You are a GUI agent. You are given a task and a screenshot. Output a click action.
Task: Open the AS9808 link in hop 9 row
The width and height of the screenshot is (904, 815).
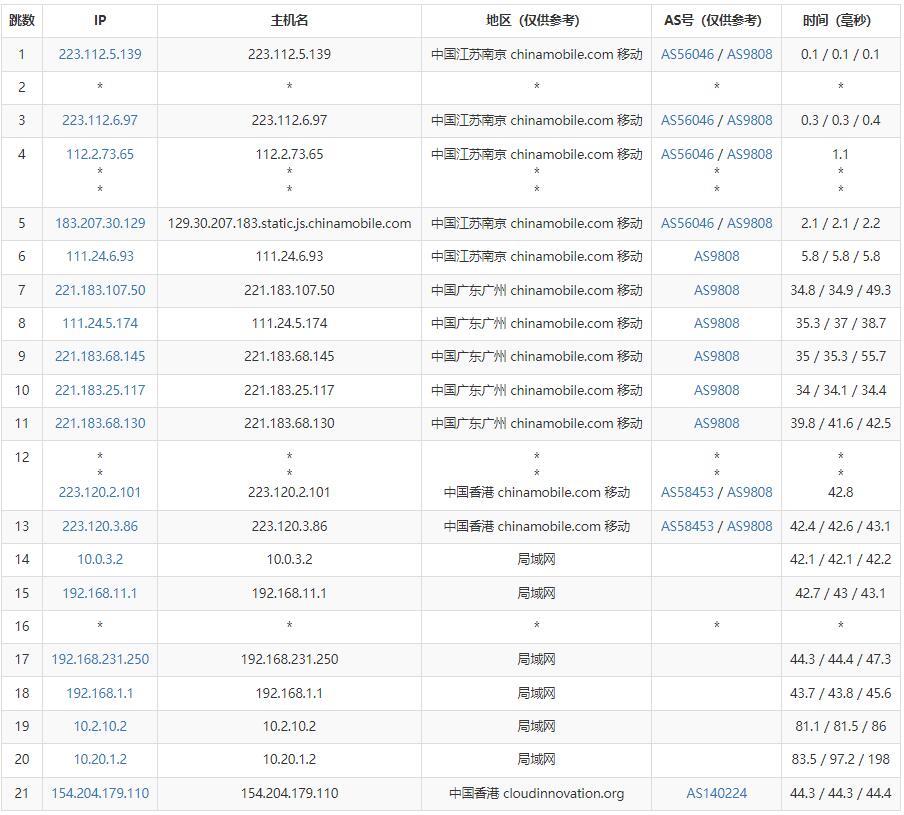point(717,356)
